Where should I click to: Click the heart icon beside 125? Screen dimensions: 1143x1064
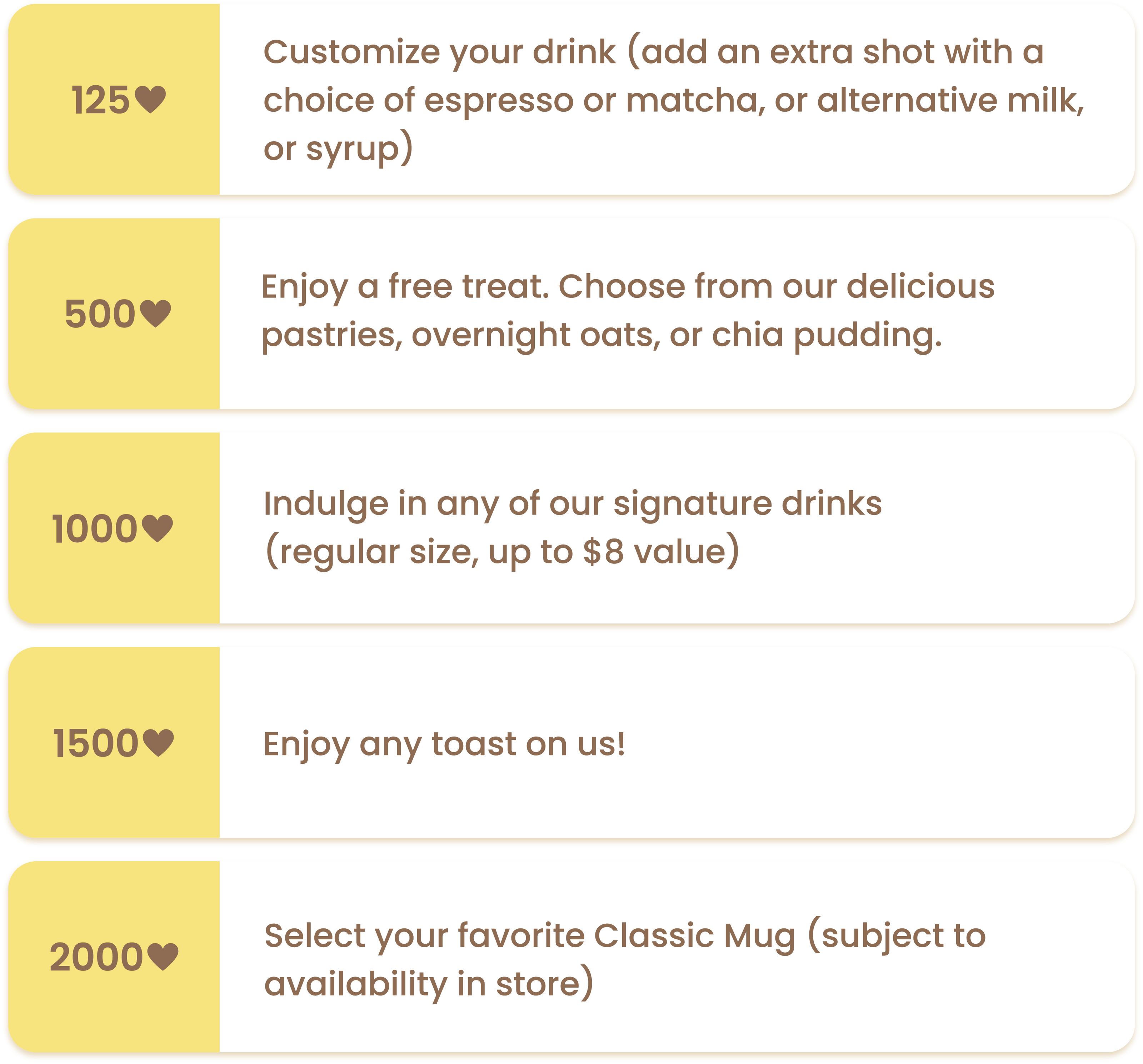151,100
